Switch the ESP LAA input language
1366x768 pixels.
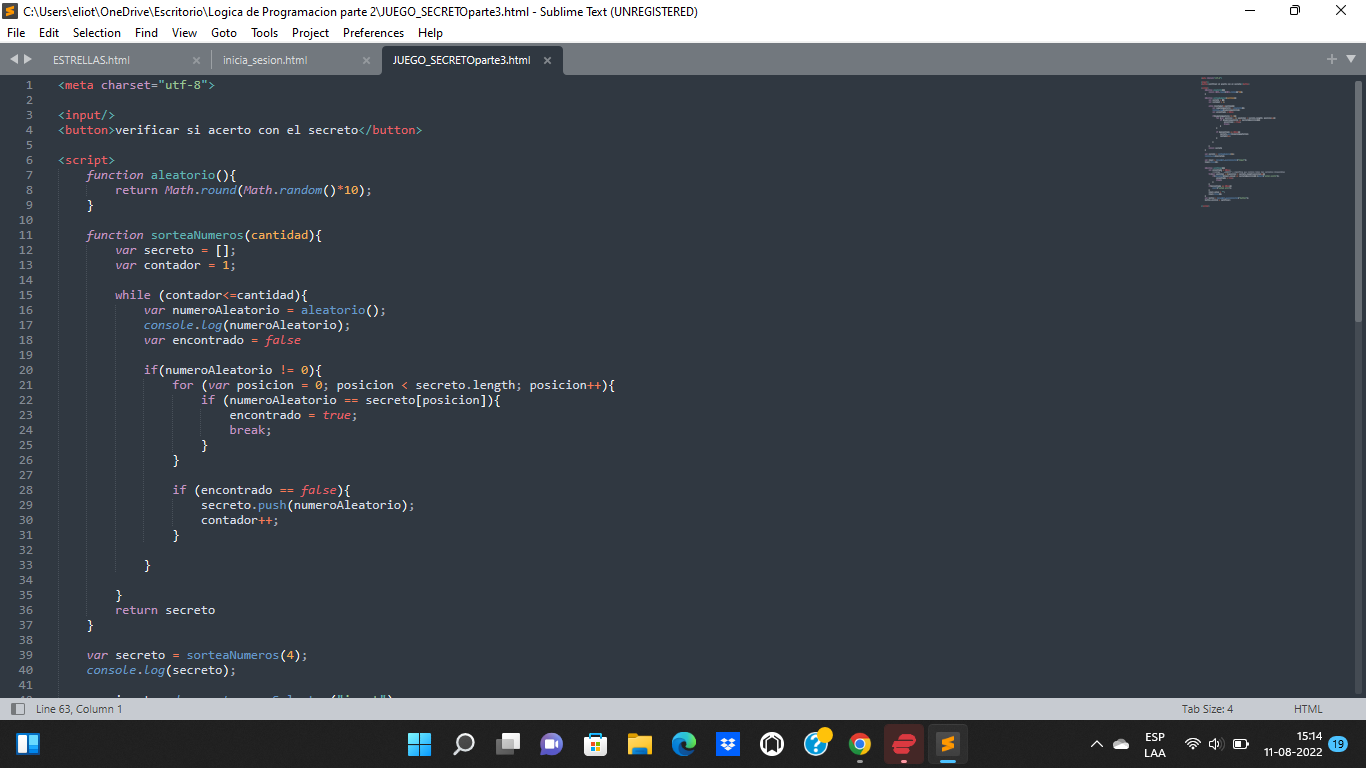click(1155, 744)
